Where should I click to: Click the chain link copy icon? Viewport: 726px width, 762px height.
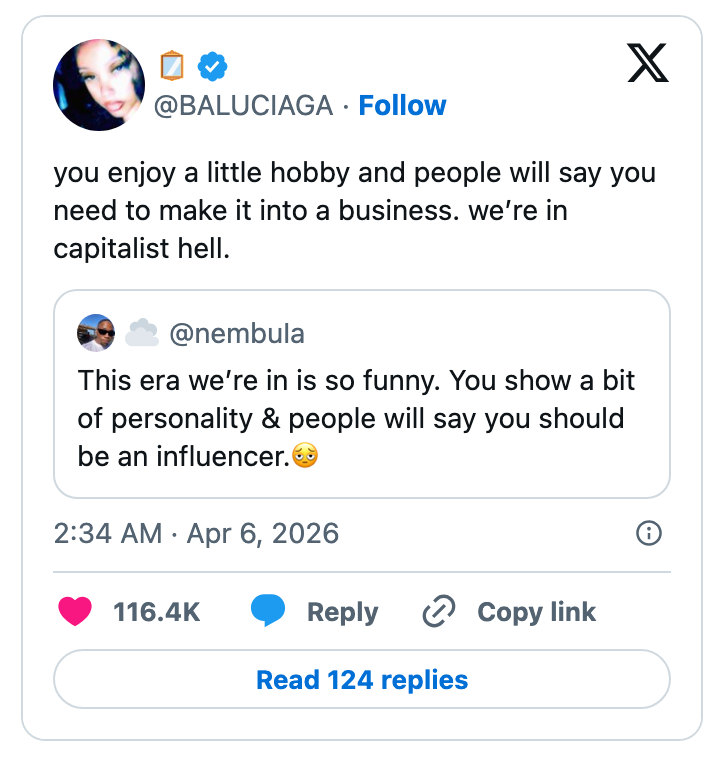pos(439,611)
